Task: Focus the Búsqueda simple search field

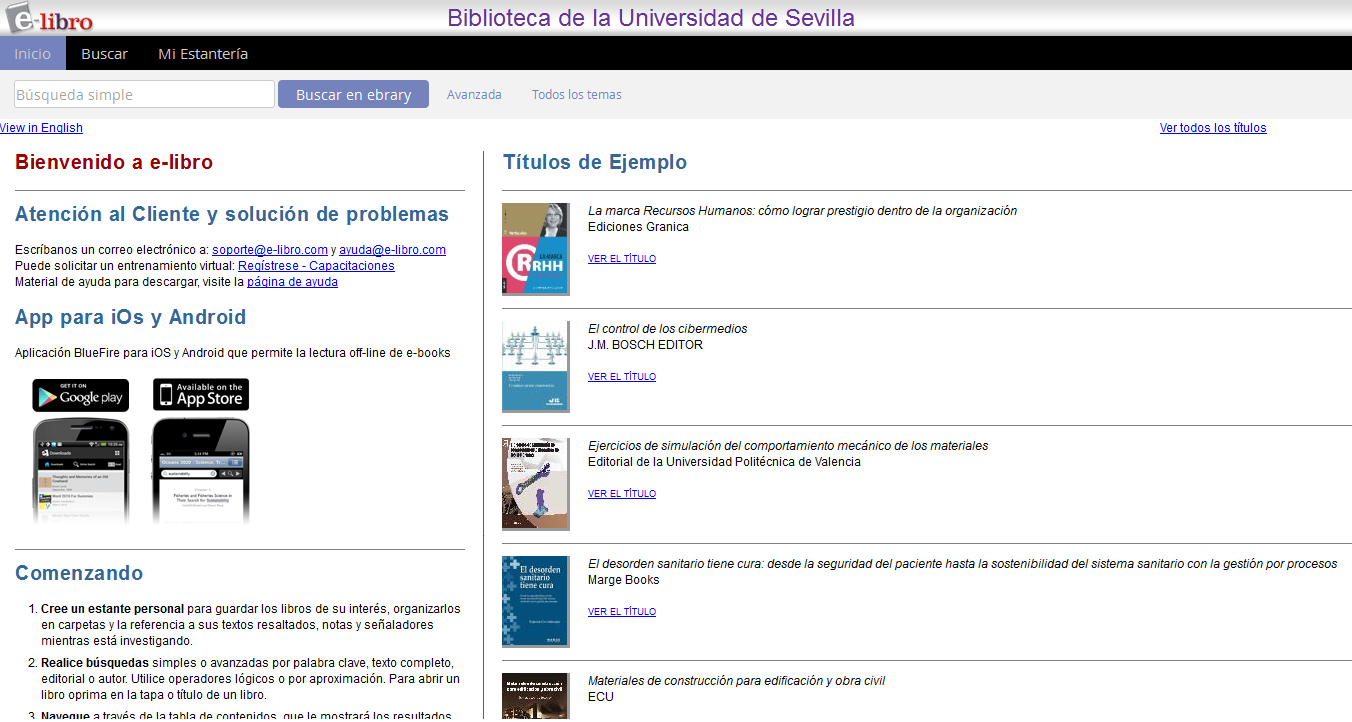Action: 144,94
